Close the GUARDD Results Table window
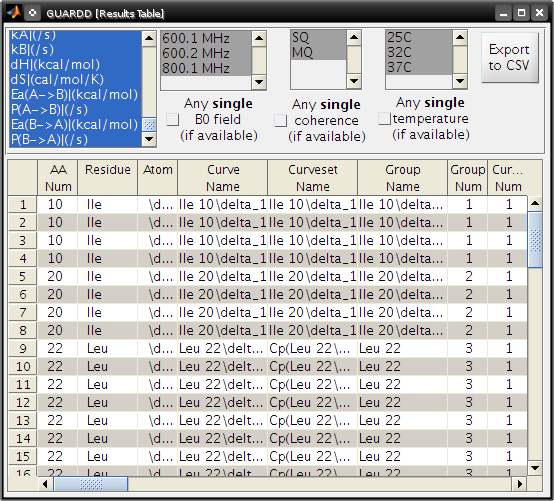The height and width of the screenshot is (501, 554). 539,13
